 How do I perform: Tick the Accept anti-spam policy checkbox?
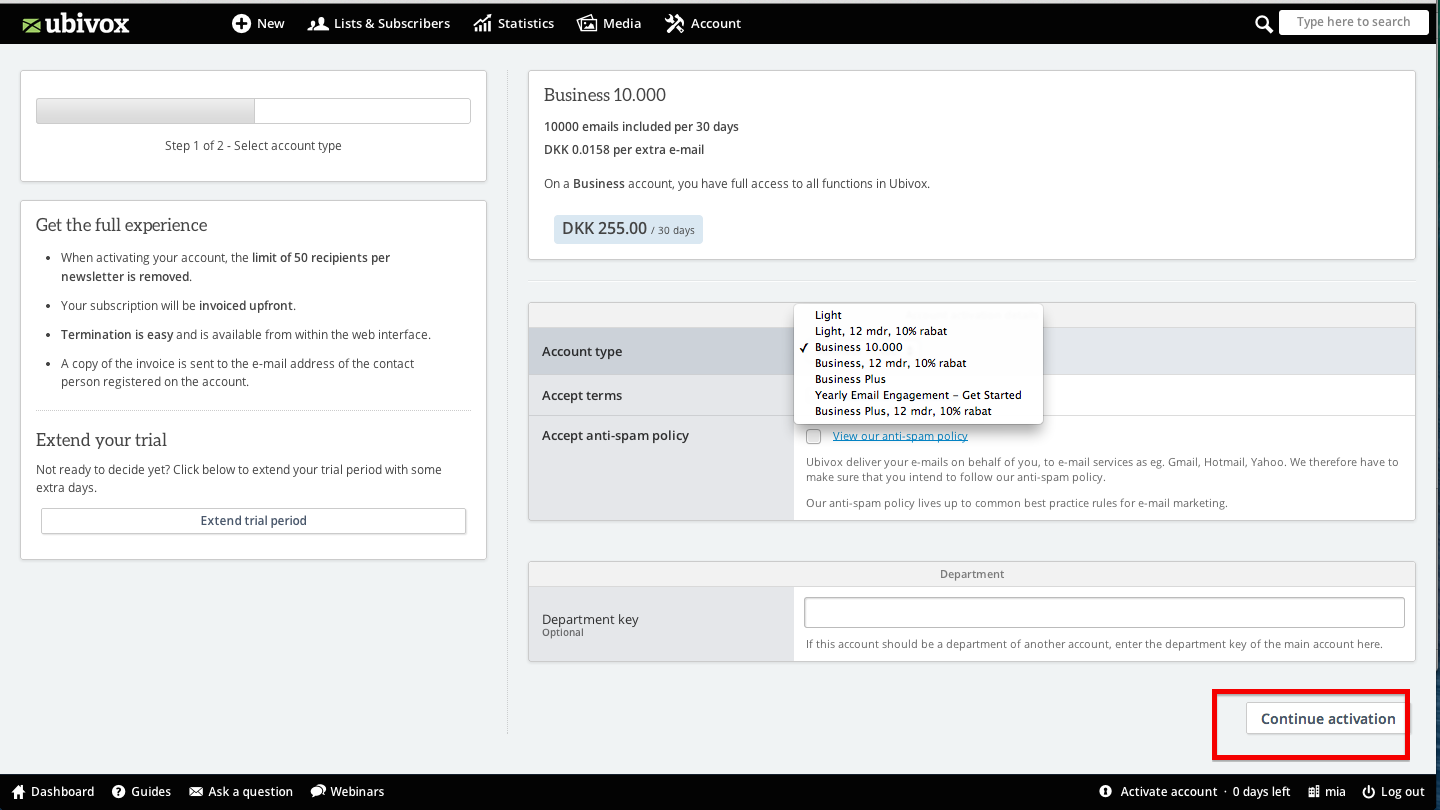click(814, 436)
